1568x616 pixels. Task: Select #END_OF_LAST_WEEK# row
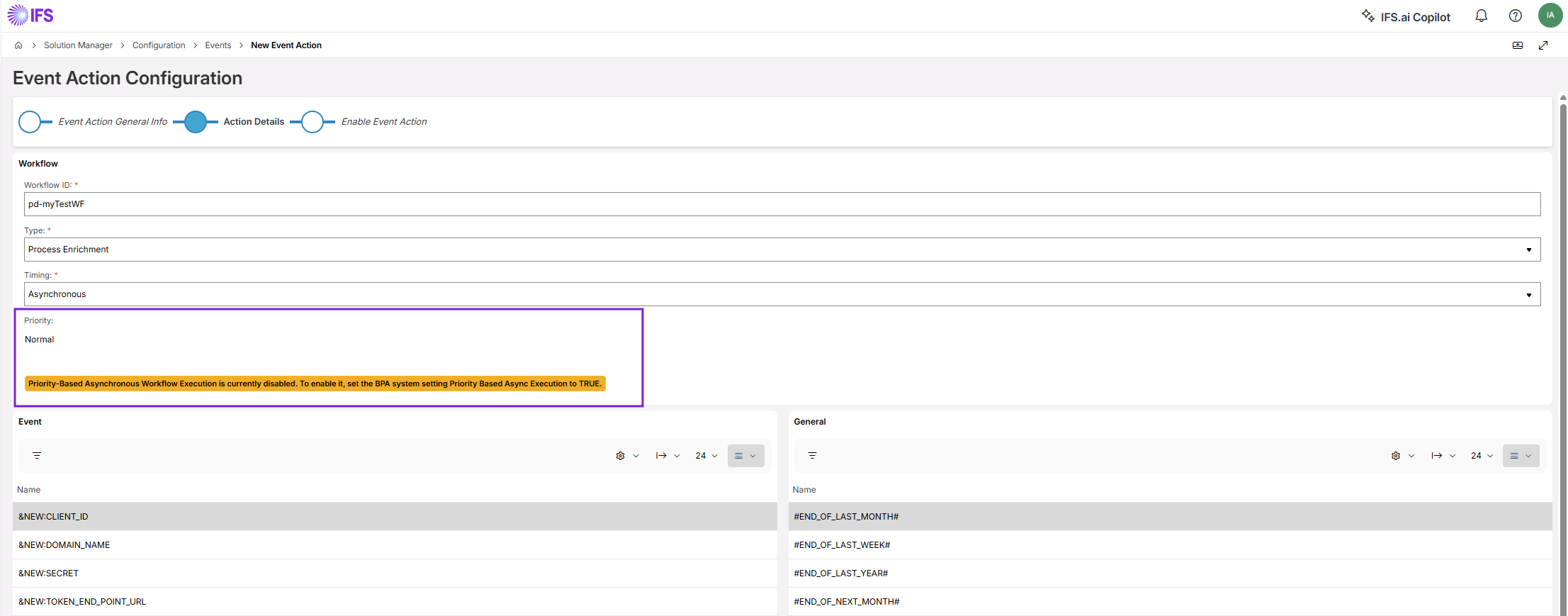pyautogui.click(x=1170, y=545)
